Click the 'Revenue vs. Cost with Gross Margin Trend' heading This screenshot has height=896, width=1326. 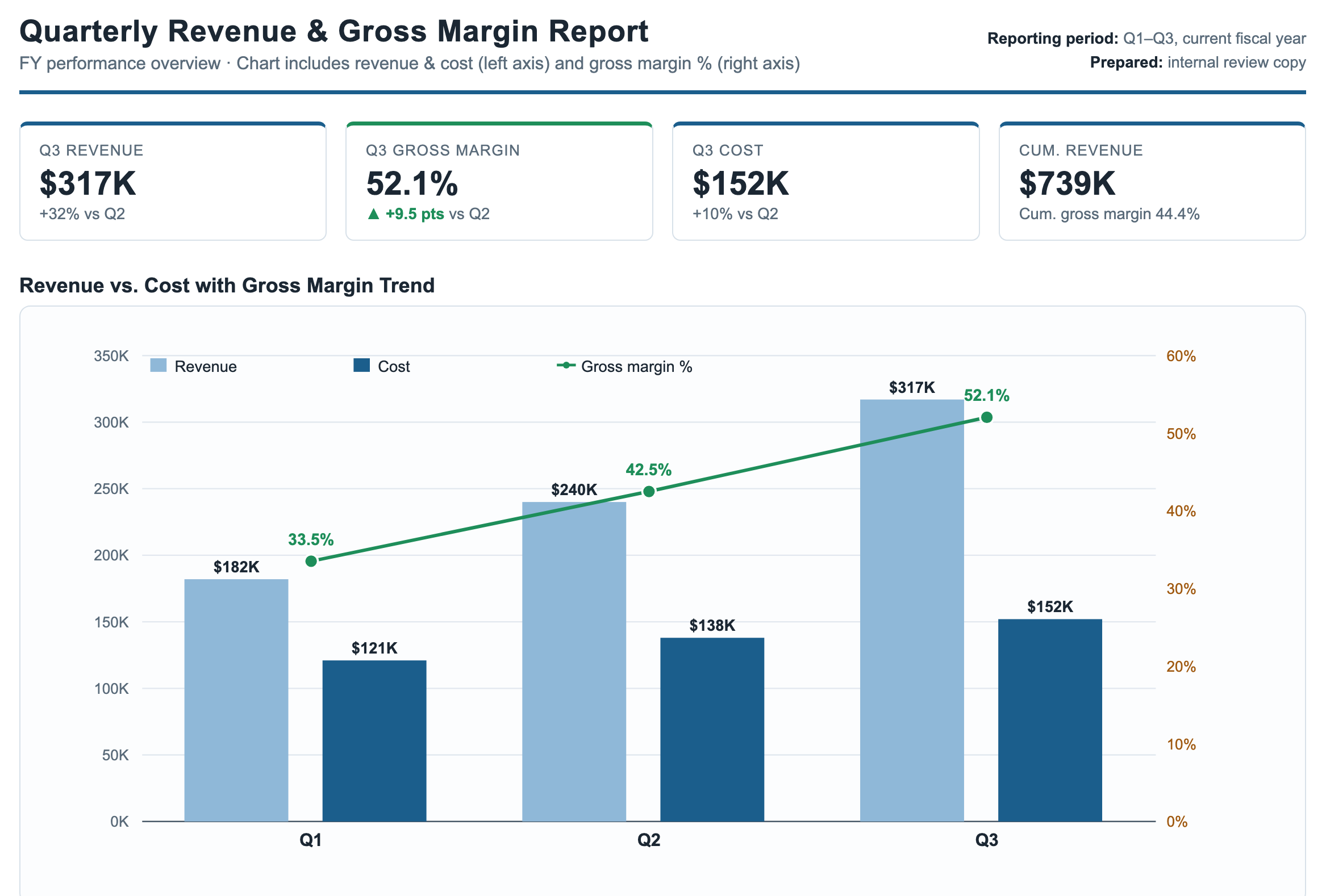[227, 285]
